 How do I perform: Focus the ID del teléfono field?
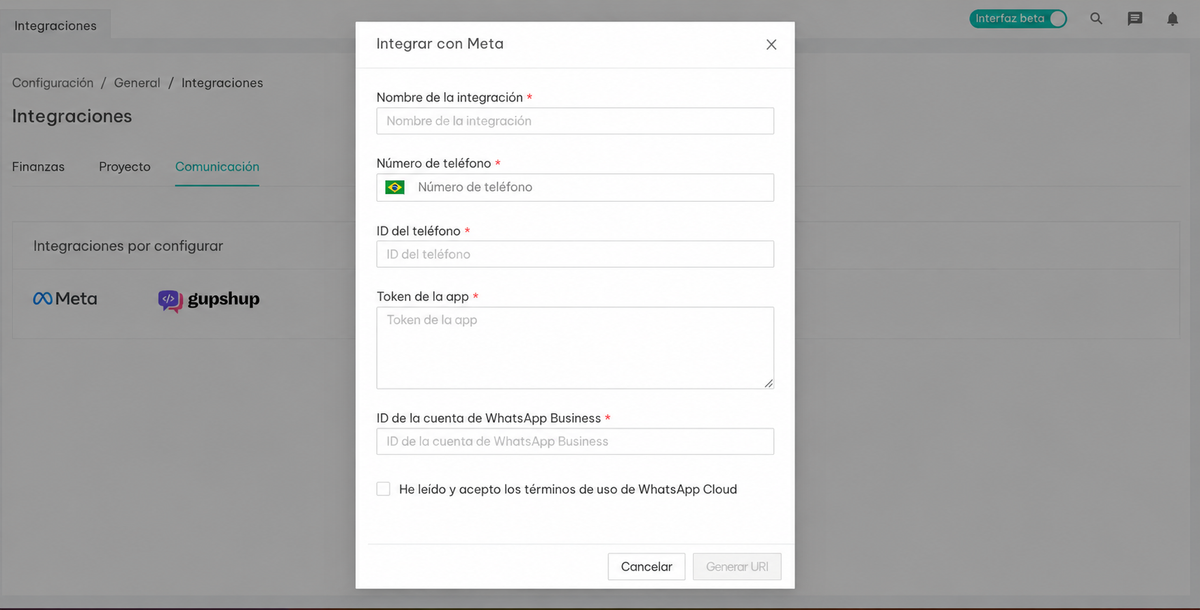[575, 254]
